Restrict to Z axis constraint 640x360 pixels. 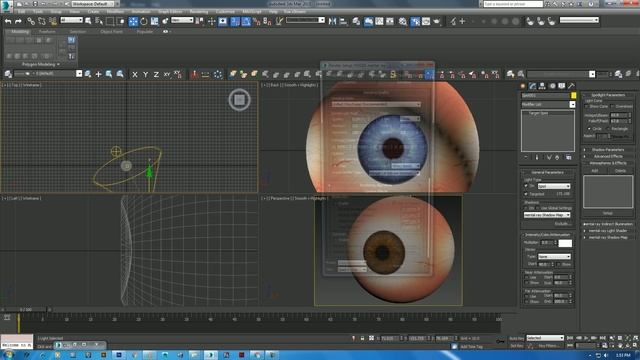(156, 74)
